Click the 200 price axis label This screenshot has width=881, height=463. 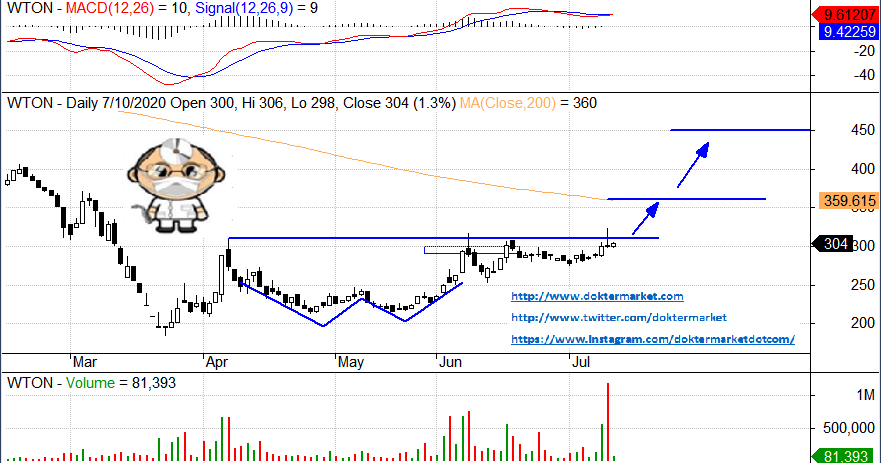coord(863,323)
